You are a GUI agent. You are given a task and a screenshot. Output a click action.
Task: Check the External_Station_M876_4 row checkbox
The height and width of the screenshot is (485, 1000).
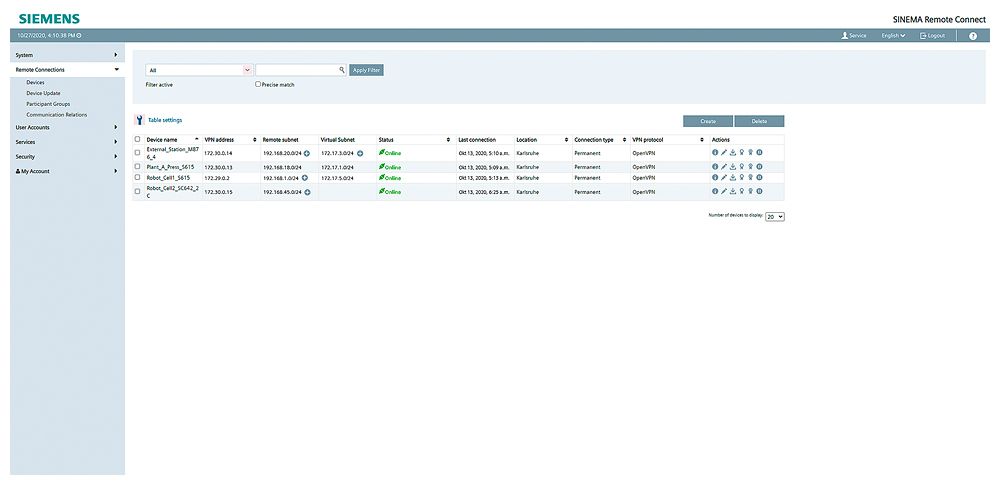click(x=137, y=153)
